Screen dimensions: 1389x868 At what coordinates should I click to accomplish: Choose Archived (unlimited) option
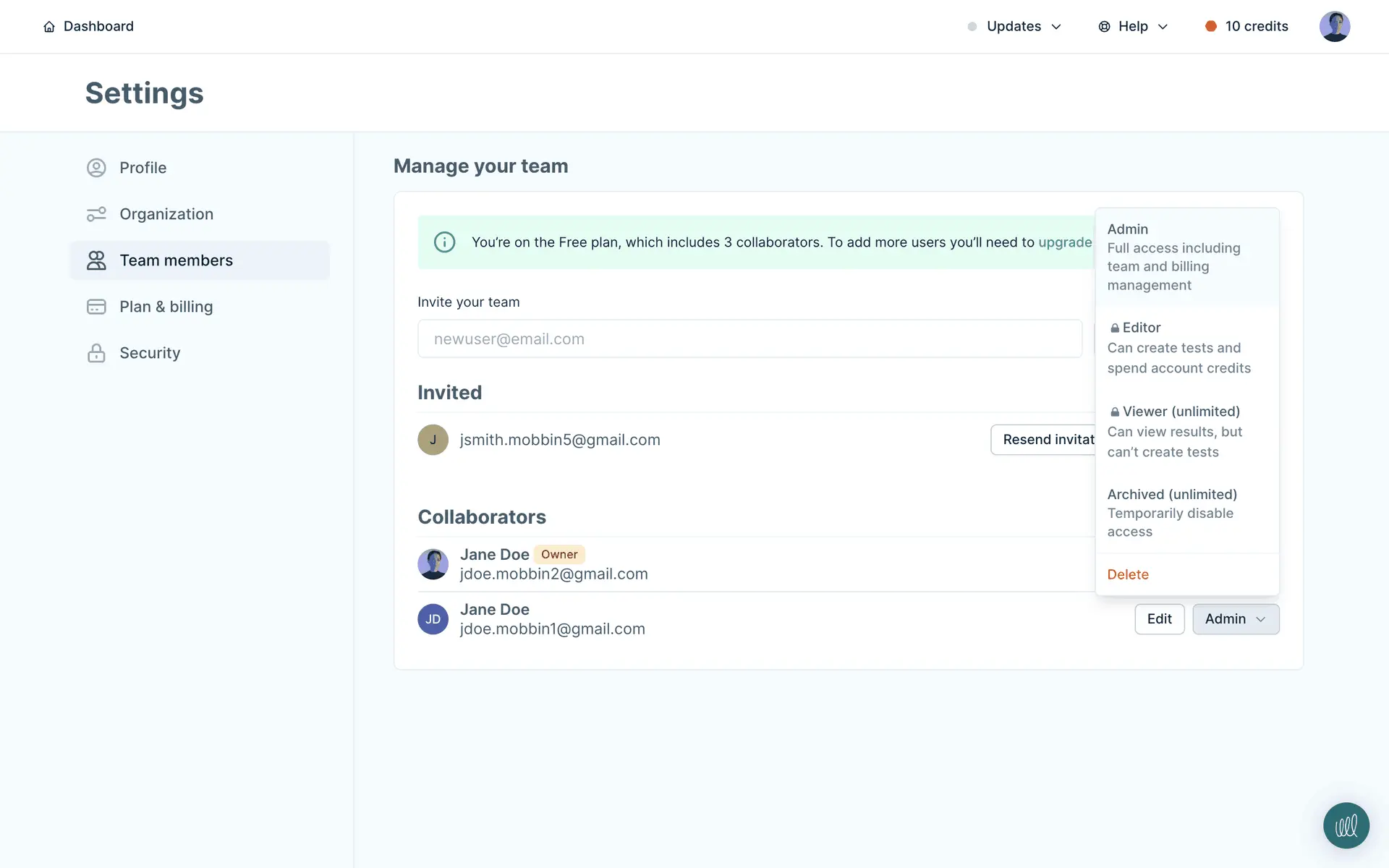[x=1178, y=513]
